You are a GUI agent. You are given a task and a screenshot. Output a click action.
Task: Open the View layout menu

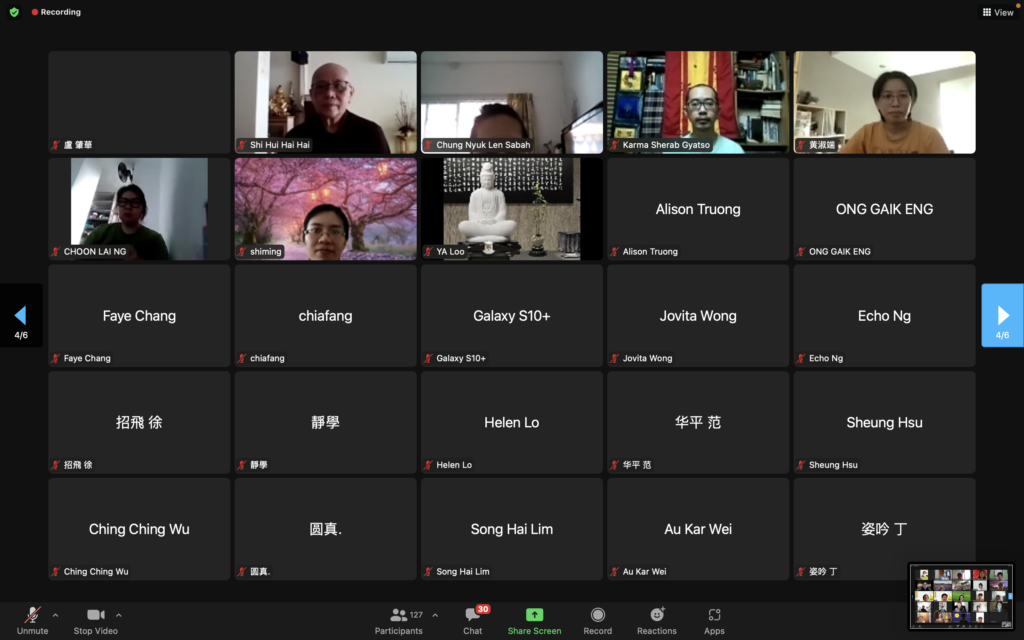(998, 12)
